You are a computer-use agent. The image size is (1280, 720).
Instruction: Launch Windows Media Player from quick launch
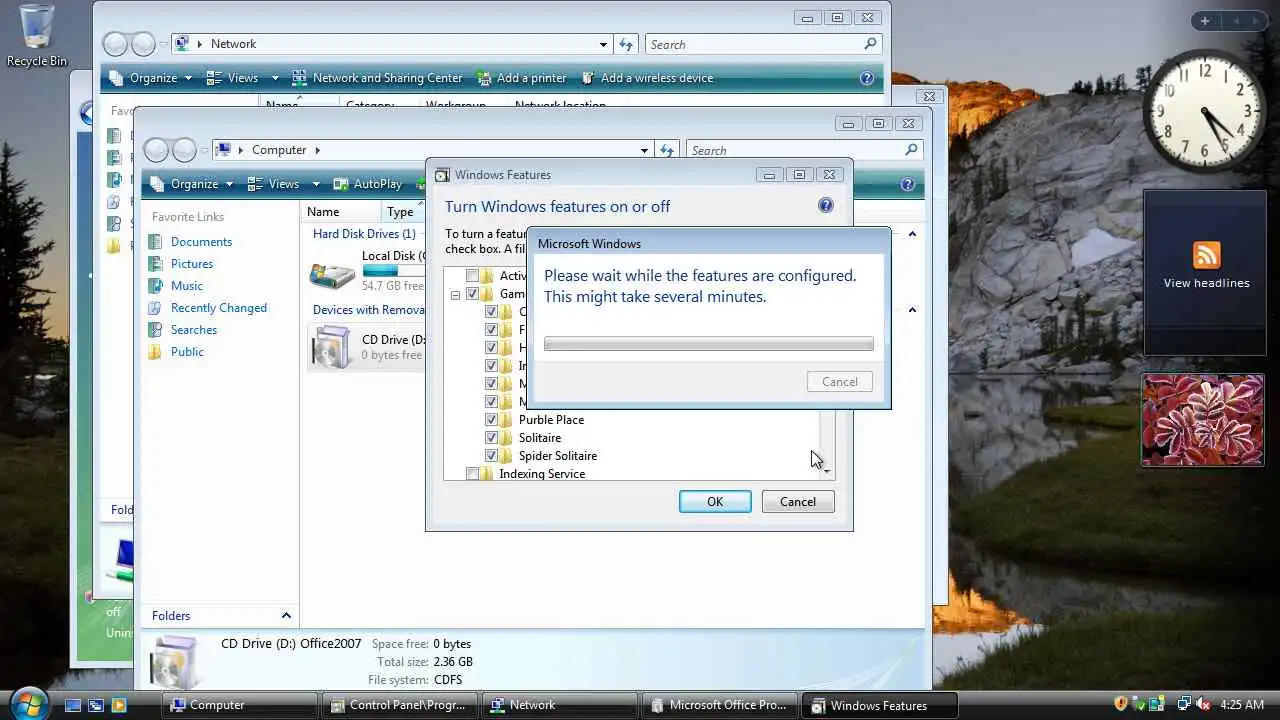click(x=119, y=705)
